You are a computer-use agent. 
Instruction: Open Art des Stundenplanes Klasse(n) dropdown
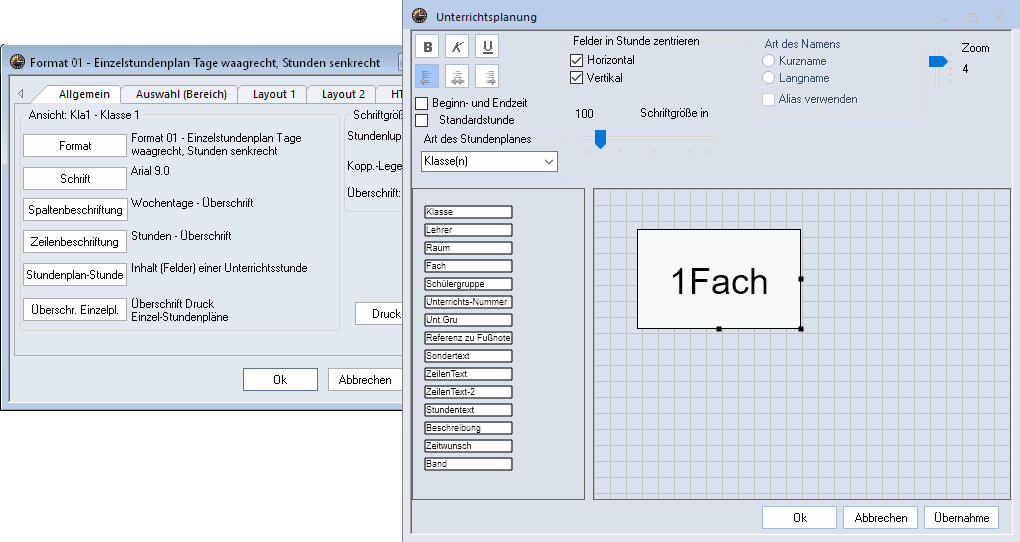[489, 161]
